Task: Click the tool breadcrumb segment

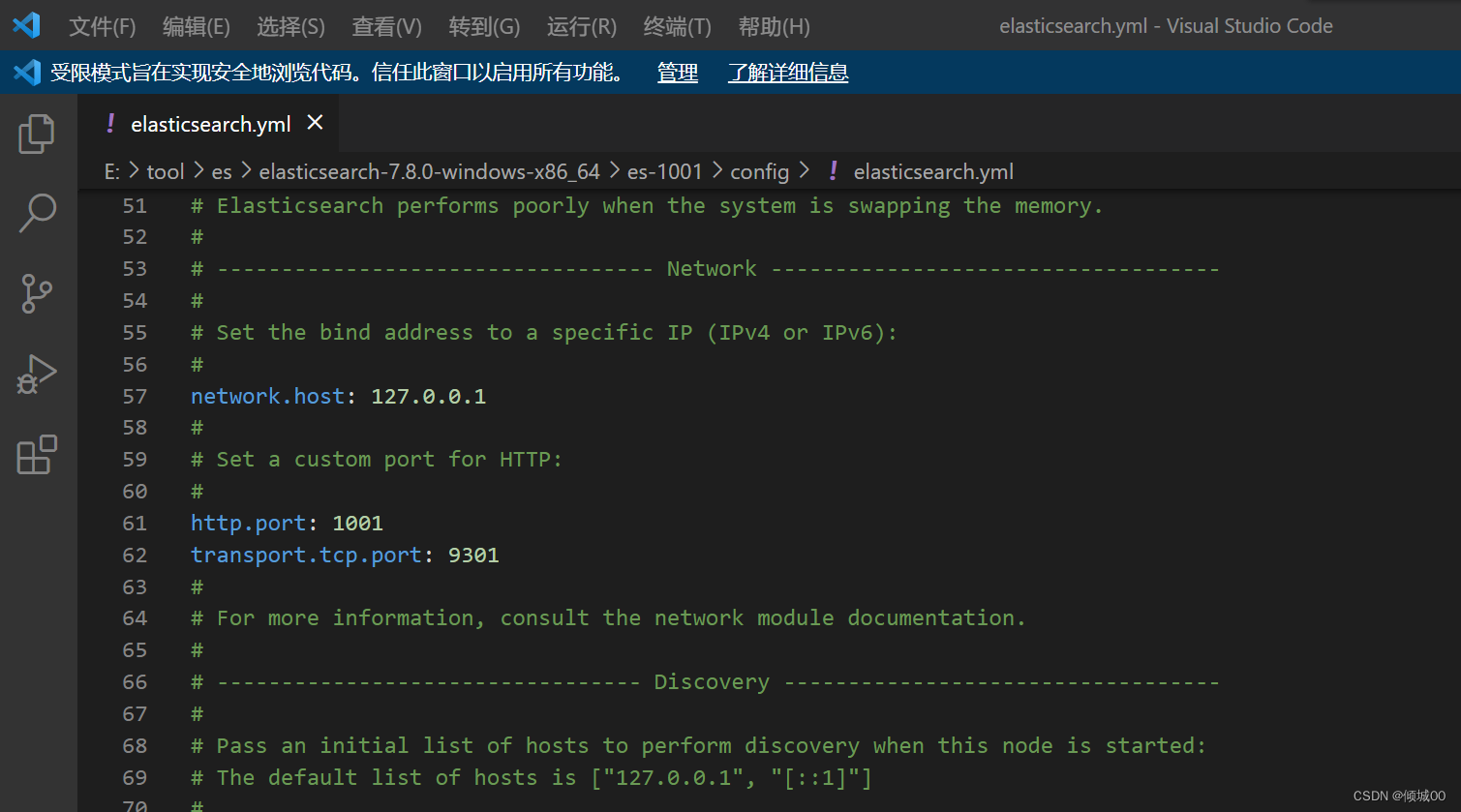Action: point(166,172)
